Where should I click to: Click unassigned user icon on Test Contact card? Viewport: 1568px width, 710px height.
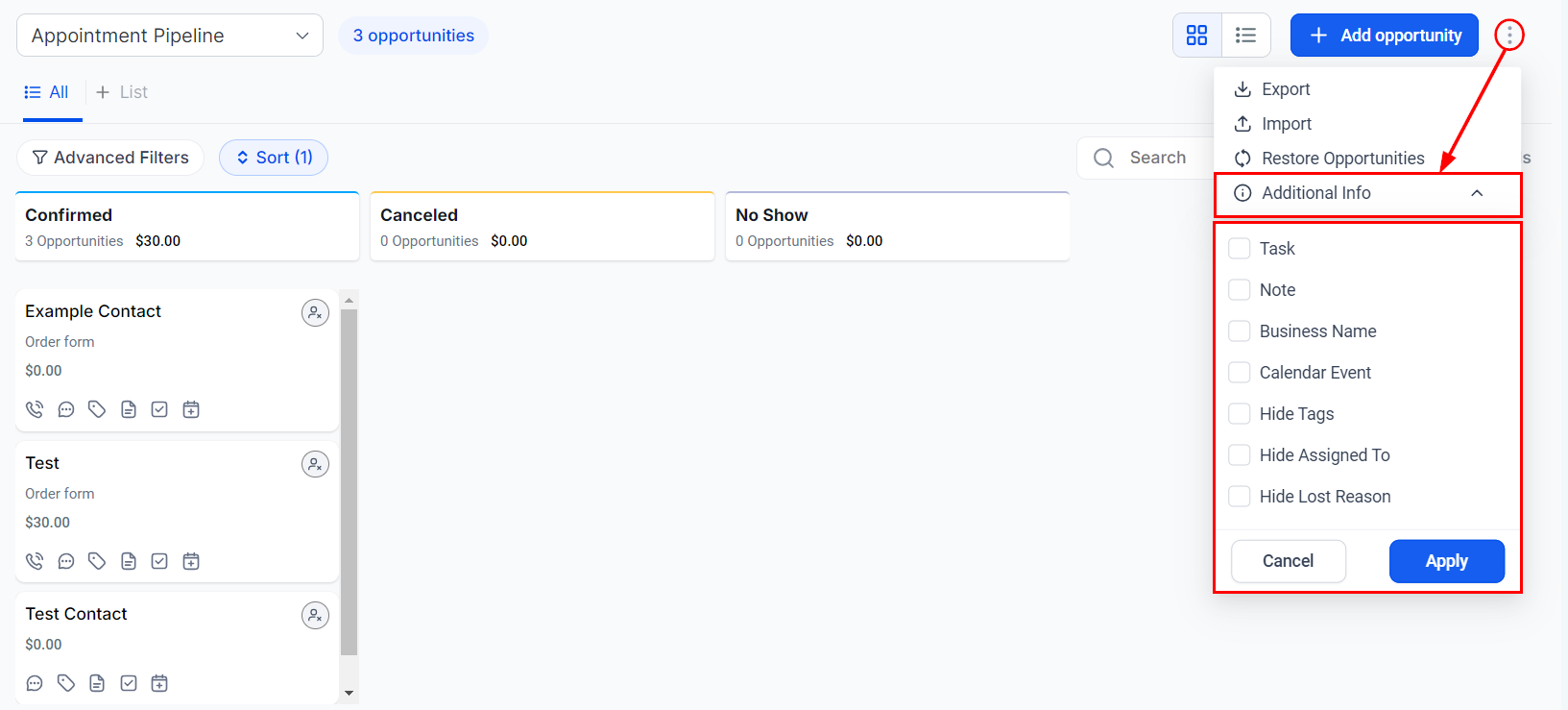coord(315,615)
